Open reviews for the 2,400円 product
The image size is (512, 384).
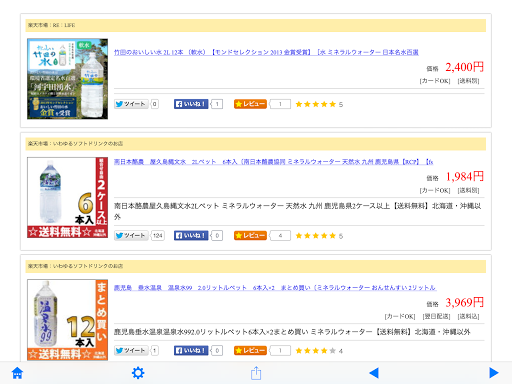(250, 104)
